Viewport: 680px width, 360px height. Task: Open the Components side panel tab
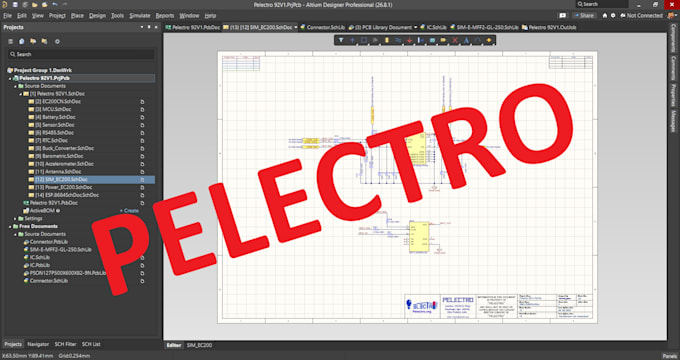[x=673, y=38]
